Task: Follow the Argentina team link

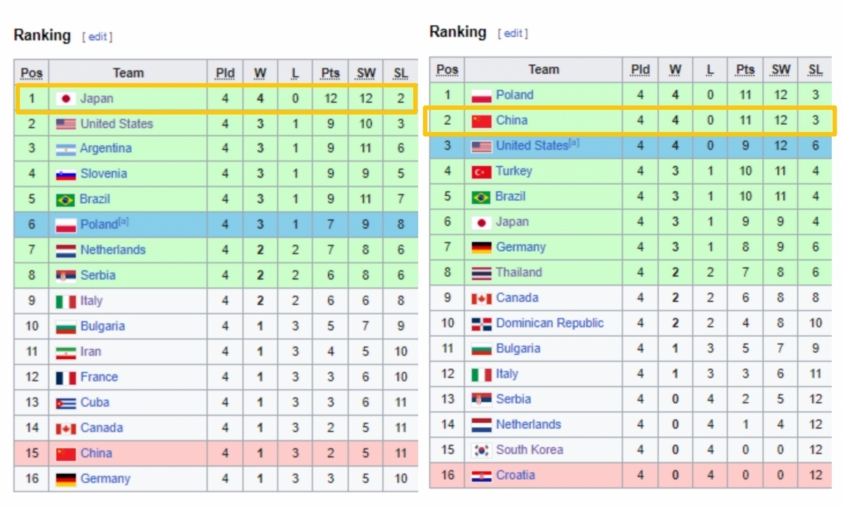Action: coord(106,148)
